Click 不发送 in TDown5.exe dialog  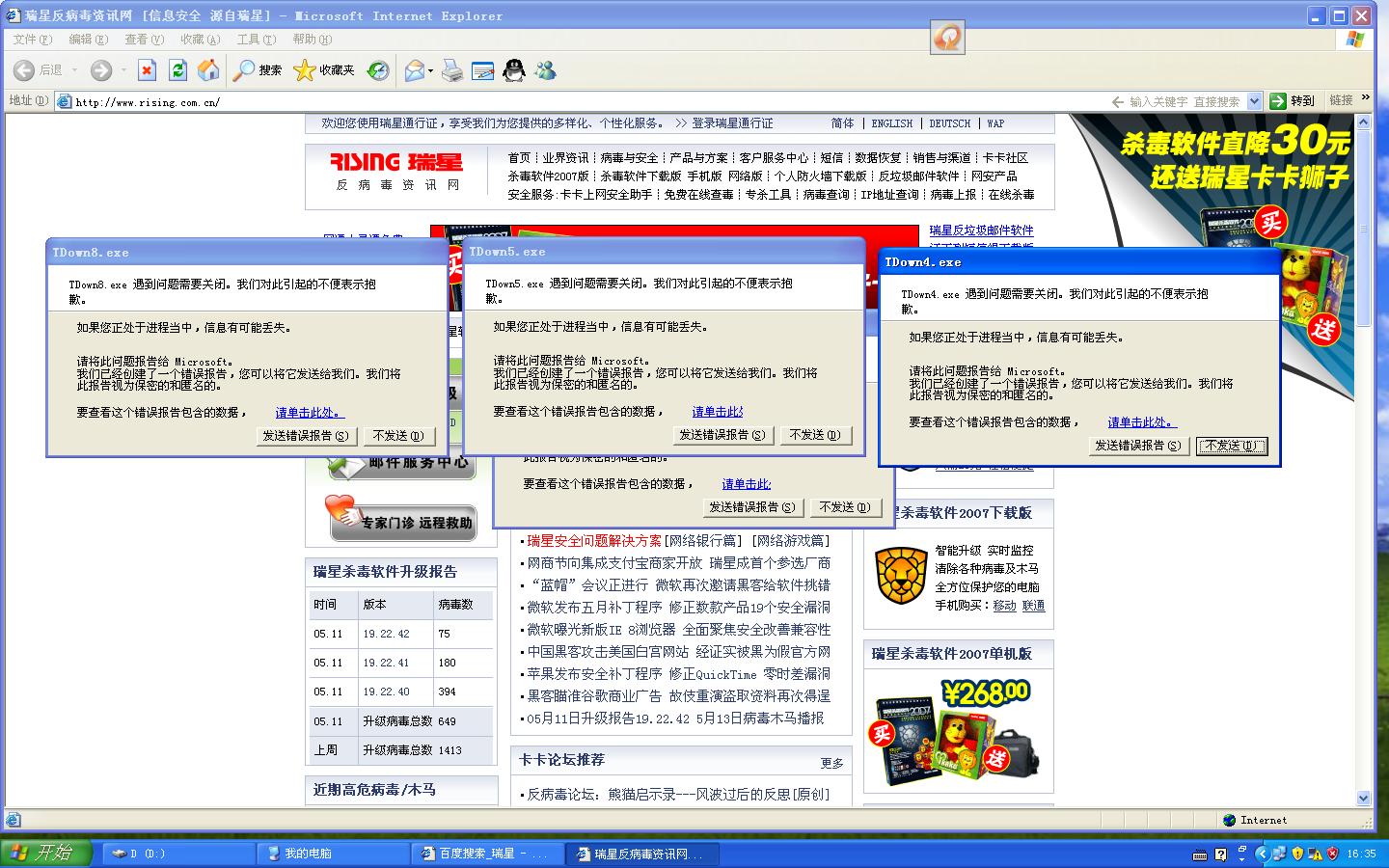tap(815, 435)
